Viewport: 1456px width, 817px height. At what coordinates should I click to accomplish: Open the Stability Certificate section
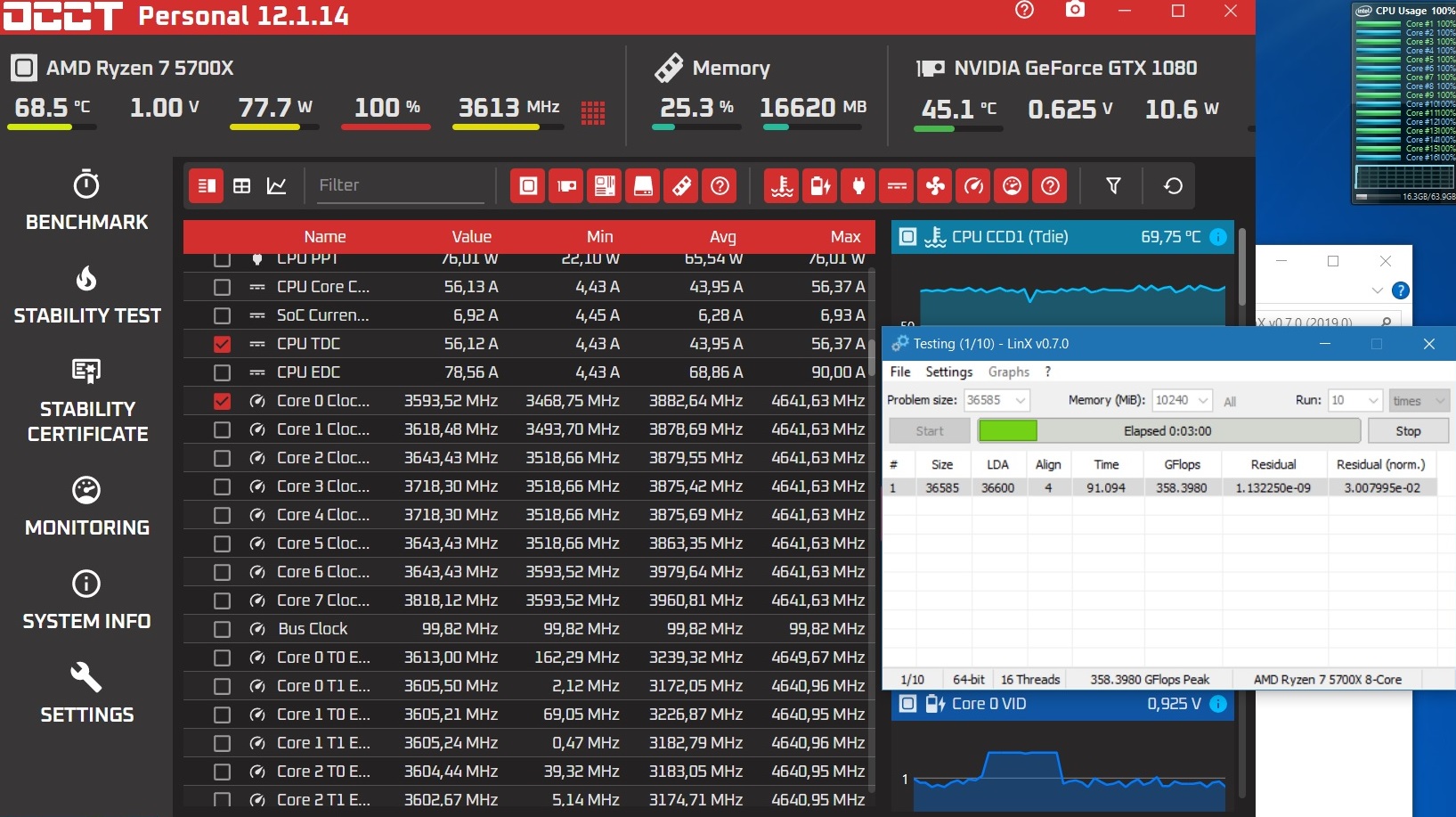(x=87, y=401)
